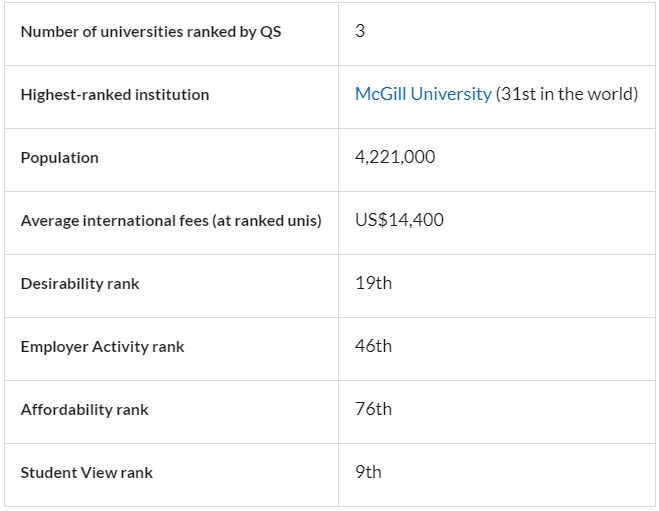Click the word "QS" in first row

[x=270, y=32]
